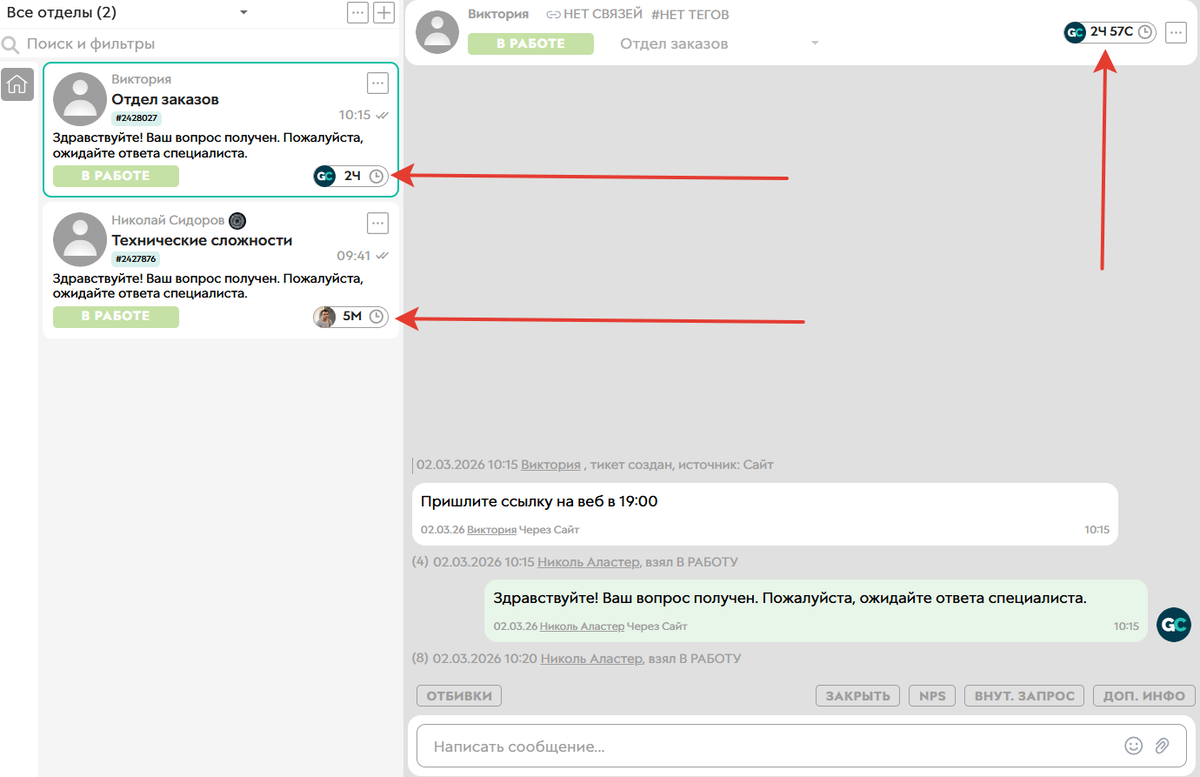This screenshot has width=1200, height=777.
Task: Click the 09:41 time on Николай Сидоров card
Action: point(354,255)
